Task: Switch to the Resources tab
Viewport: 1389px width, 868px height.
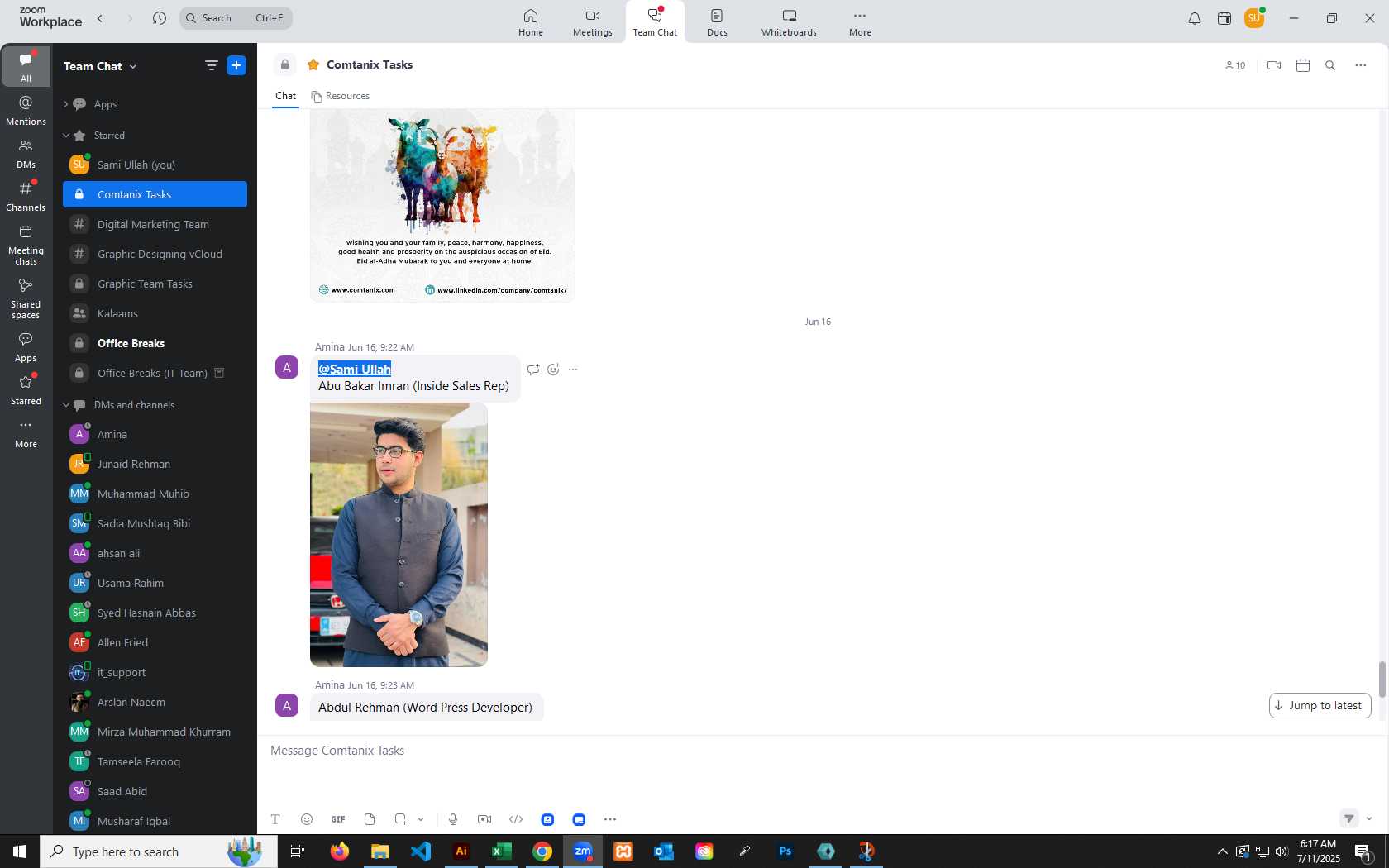Action: point(341,96)
